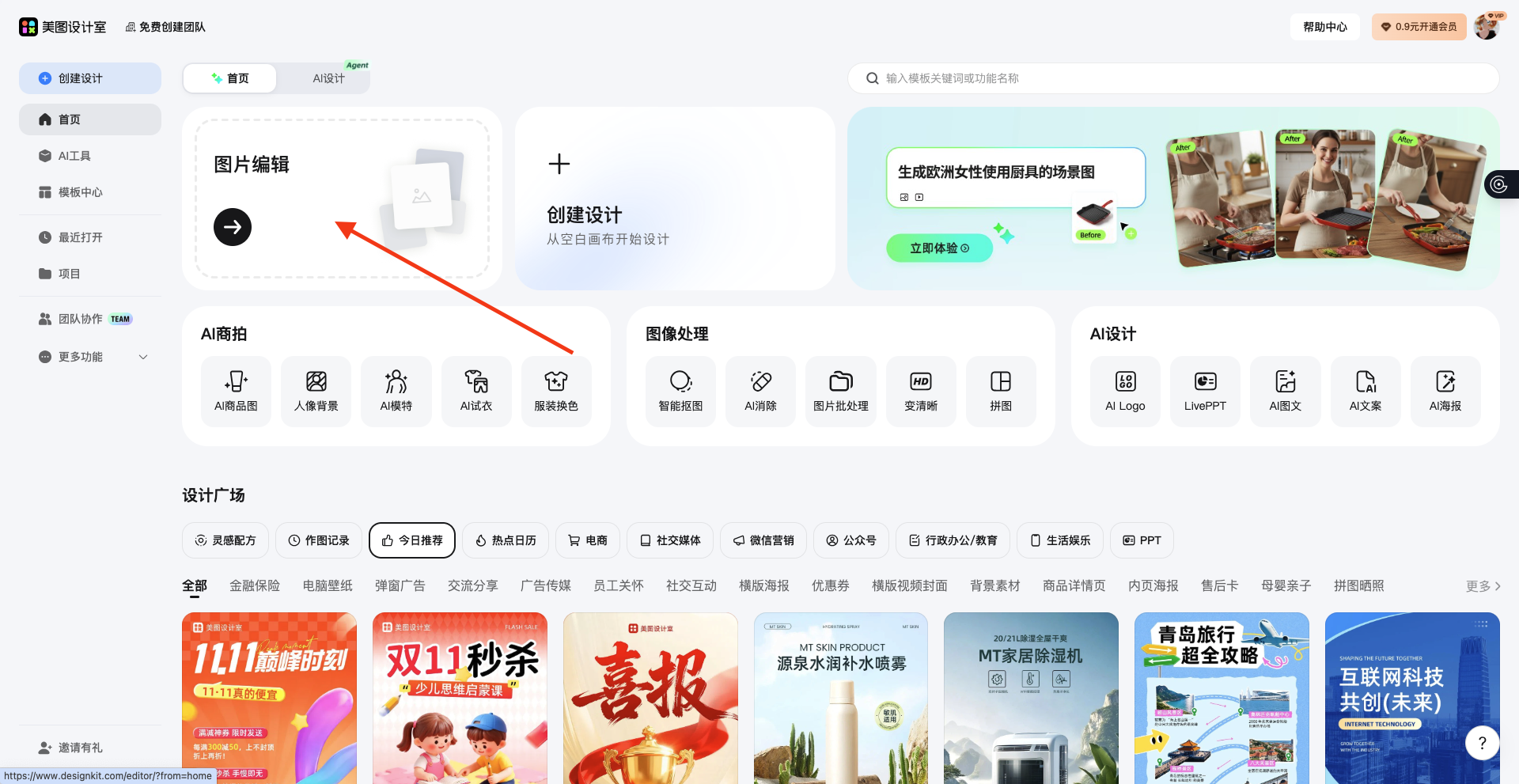Click the 立即体验 green button
1519x784 pixels.
click(939, 248)
